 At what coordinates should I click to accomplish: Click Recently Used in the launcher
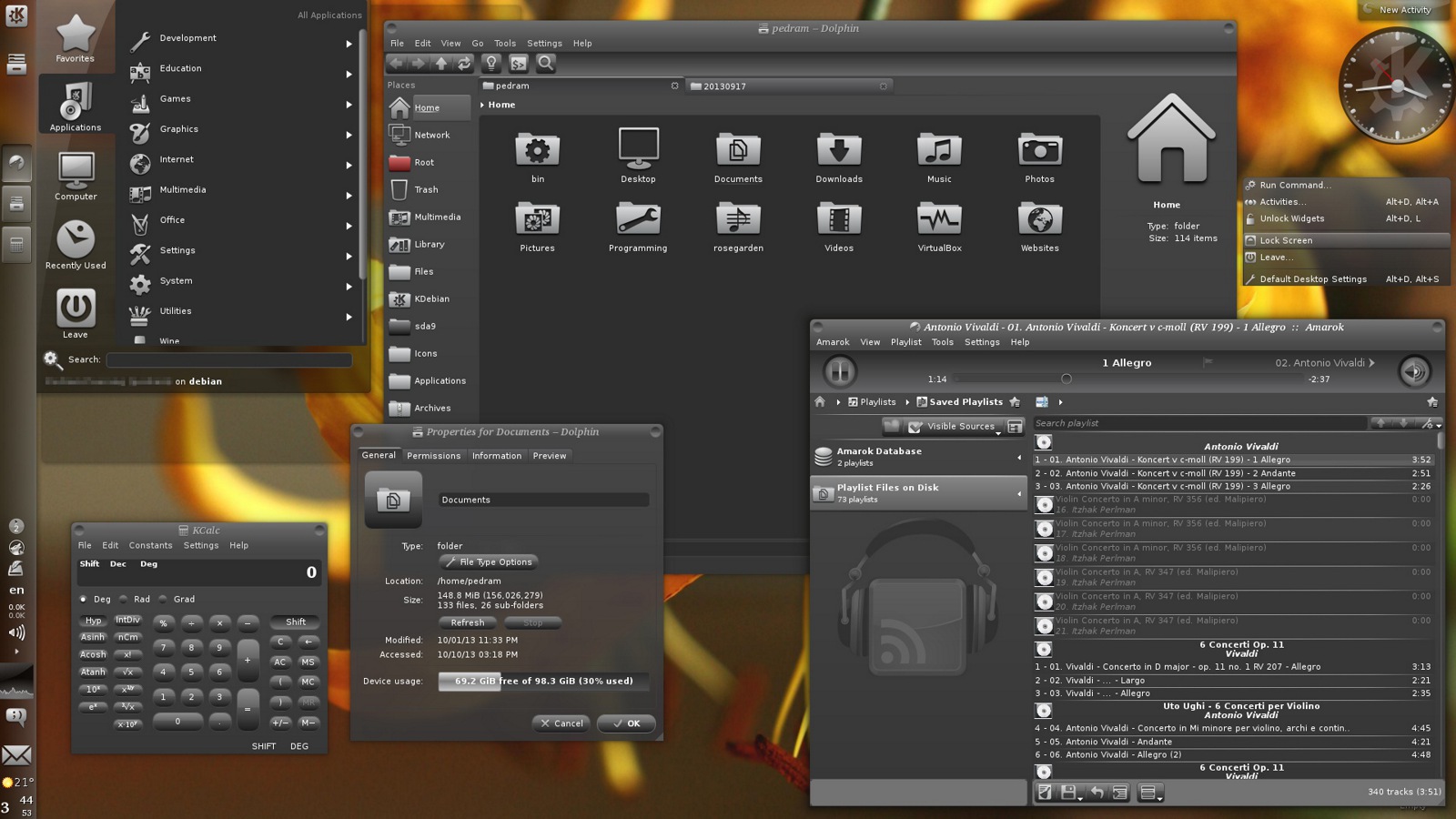tap(76, 245)
